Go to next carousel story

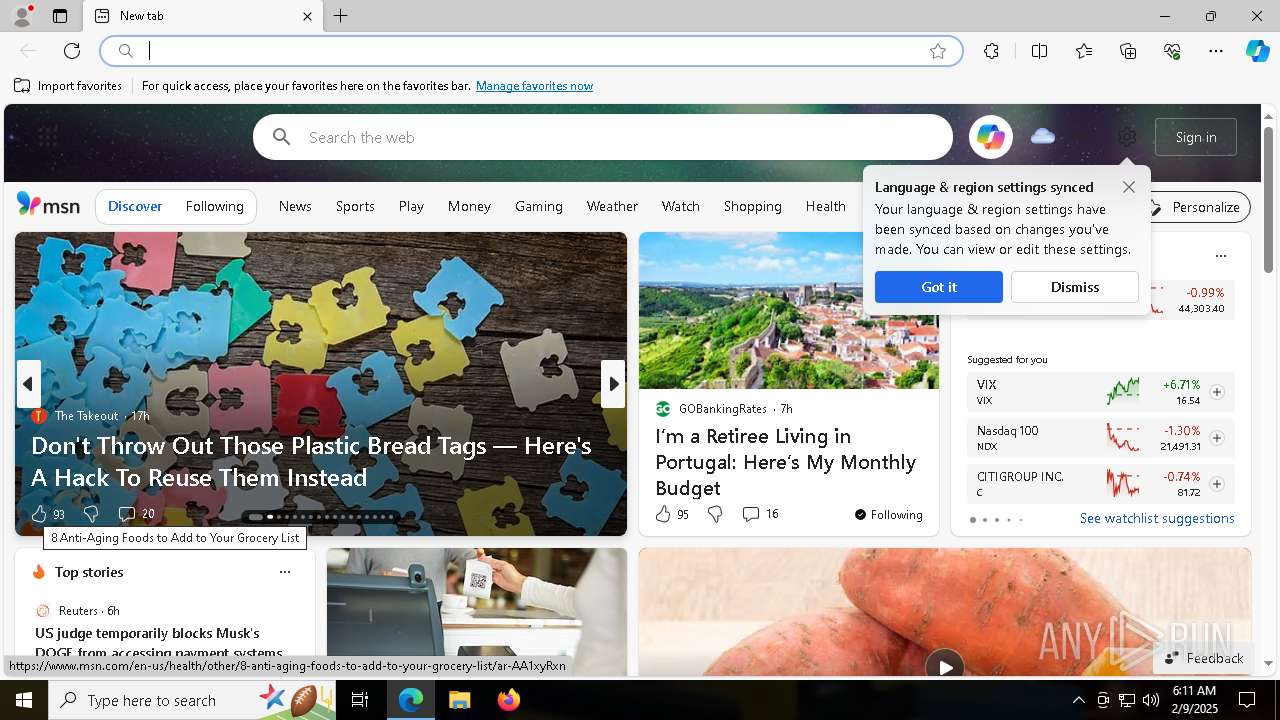(x=613, y=384)
